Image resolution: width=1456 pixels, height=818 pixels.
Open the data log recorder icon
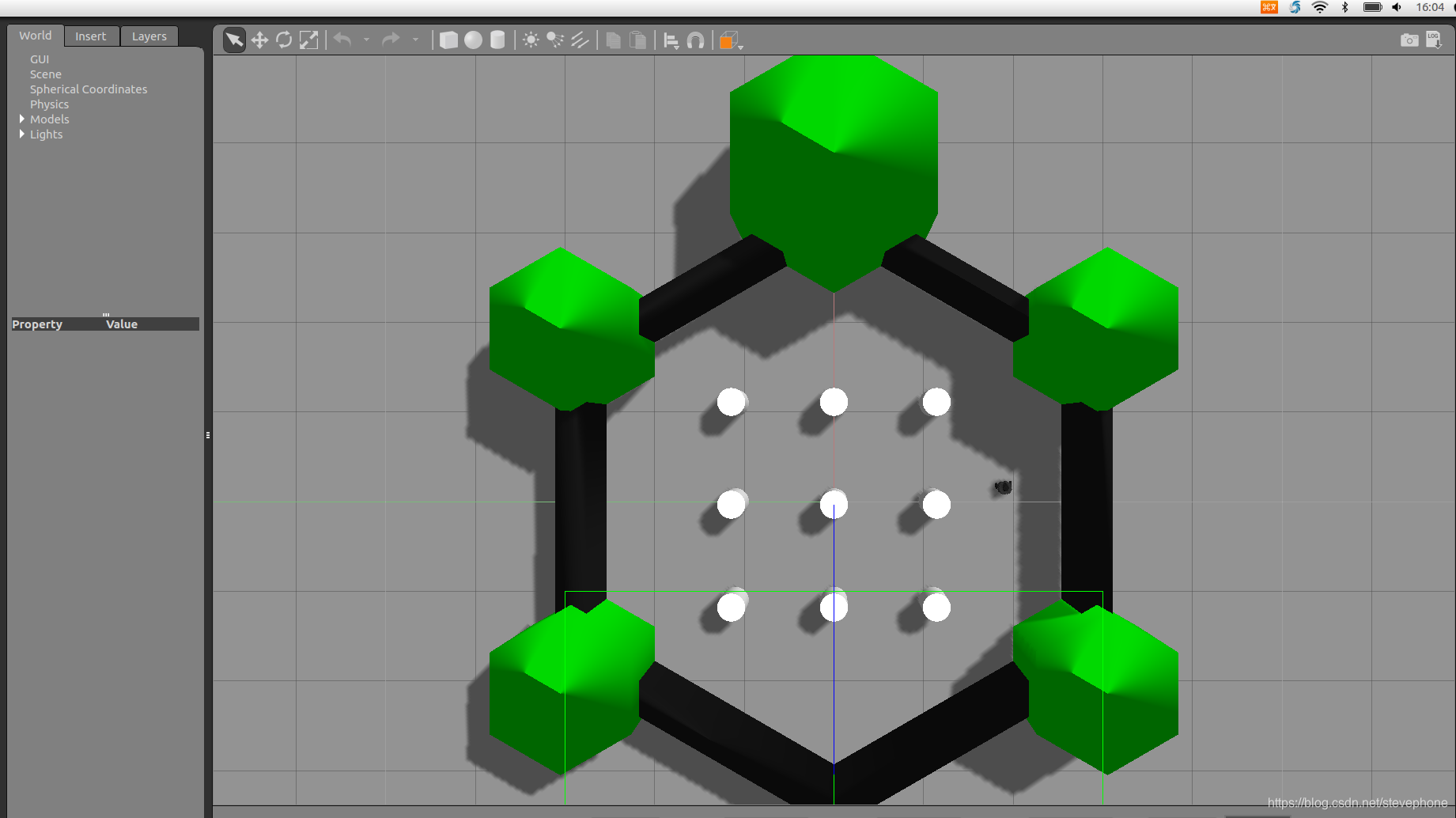pos(1434,40)
